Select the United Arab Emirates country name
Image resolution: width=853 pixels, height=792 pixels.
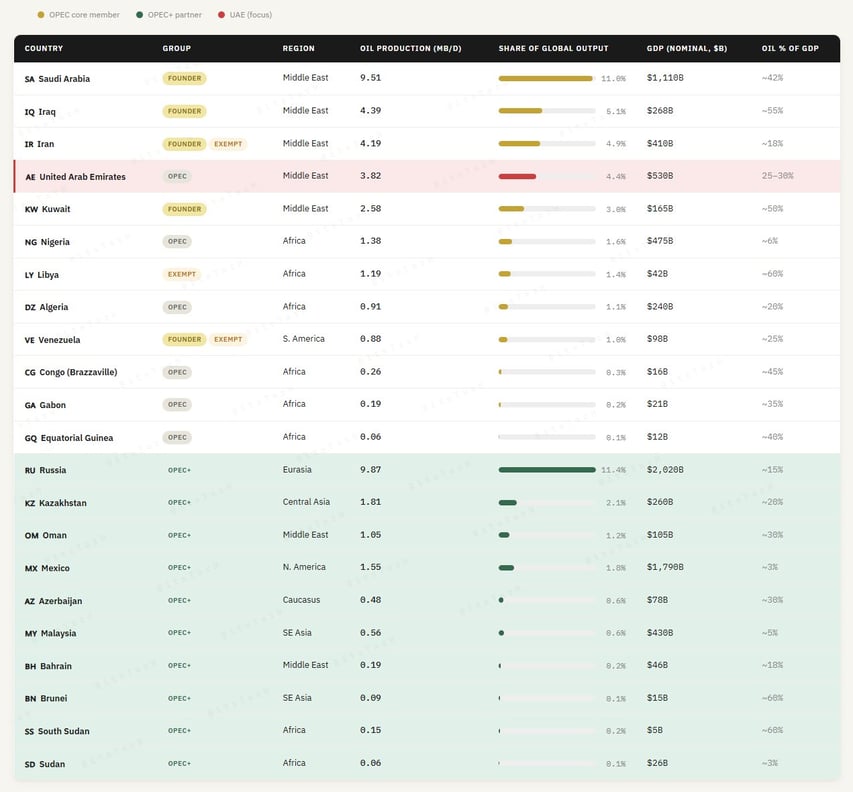pyautogui.click(x=82, y=177)
